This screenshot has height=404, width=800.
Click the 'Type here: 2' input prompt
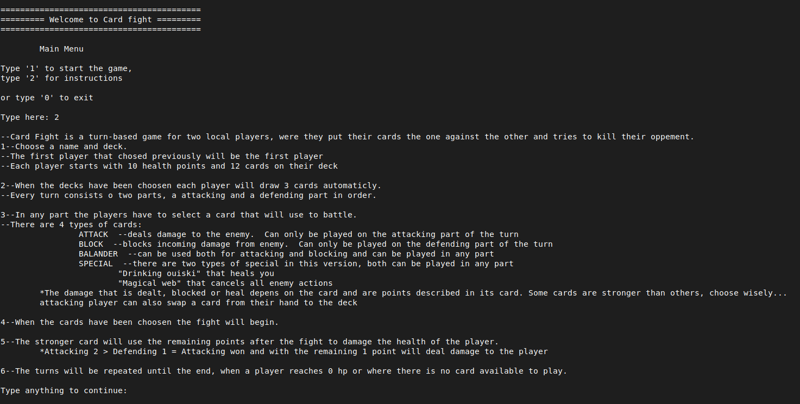coord(30,117)
